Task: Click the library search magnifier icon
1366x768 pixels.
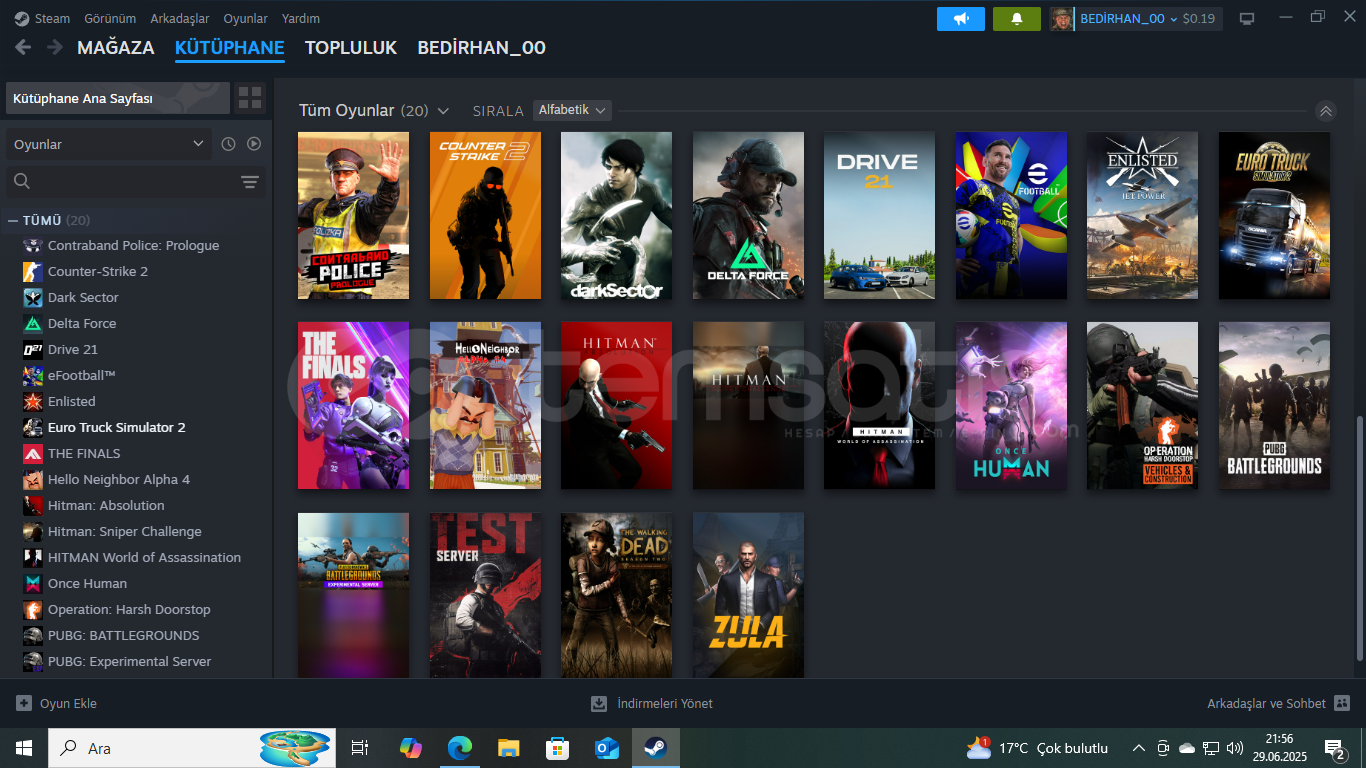Action: pyautogui.click(x=22, y=181)
